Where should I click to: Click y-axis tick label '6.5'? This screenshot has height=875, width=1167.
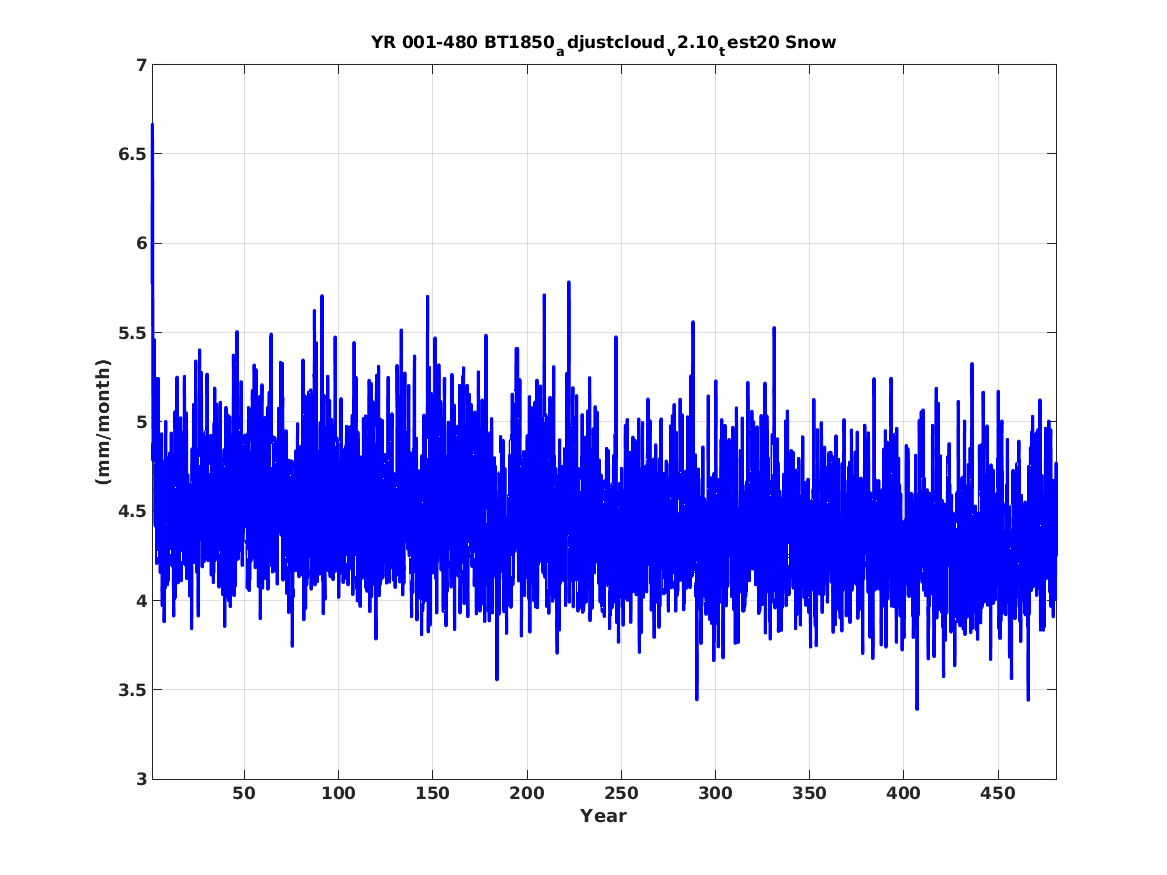pos(132,155)
